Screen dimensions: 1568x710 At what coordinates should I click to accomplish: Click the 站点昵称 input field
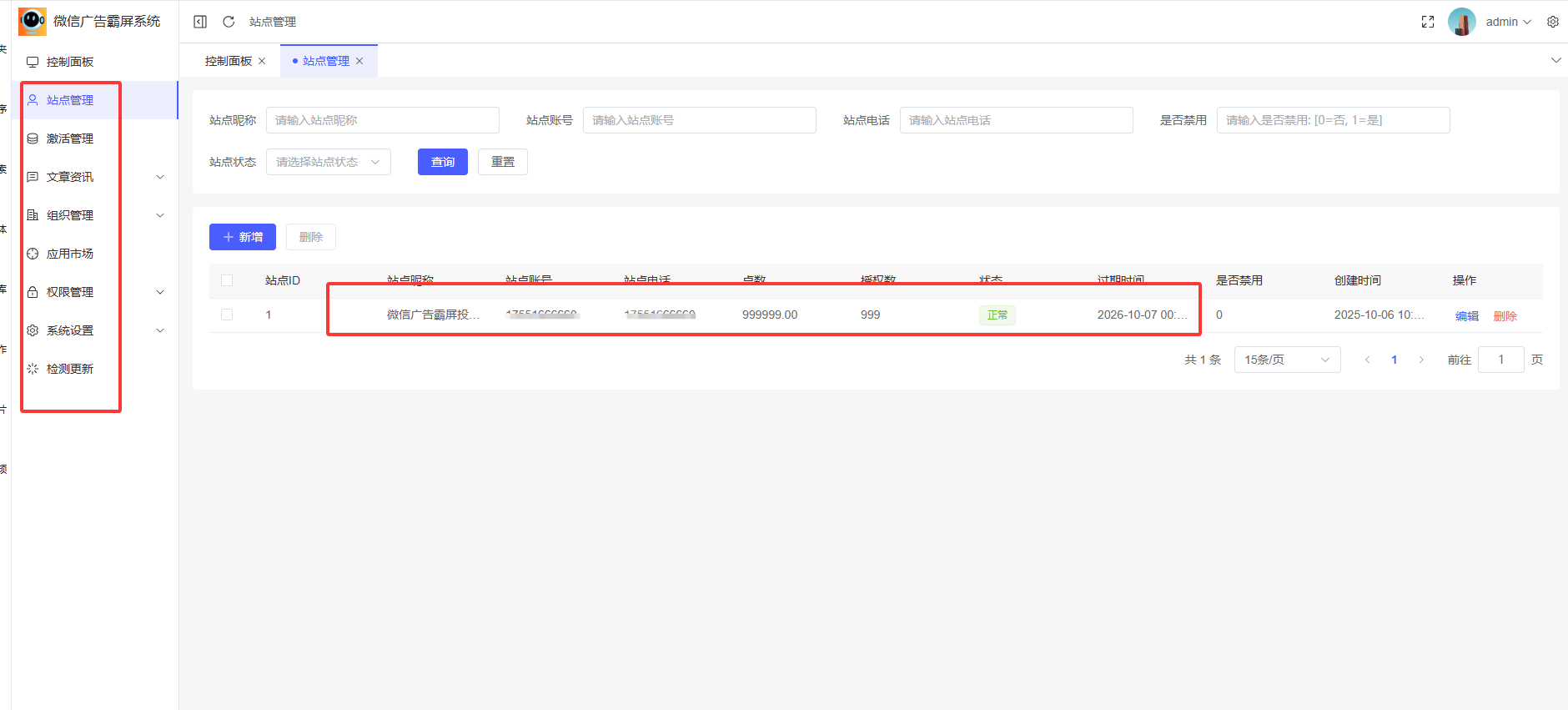point(382,120)
